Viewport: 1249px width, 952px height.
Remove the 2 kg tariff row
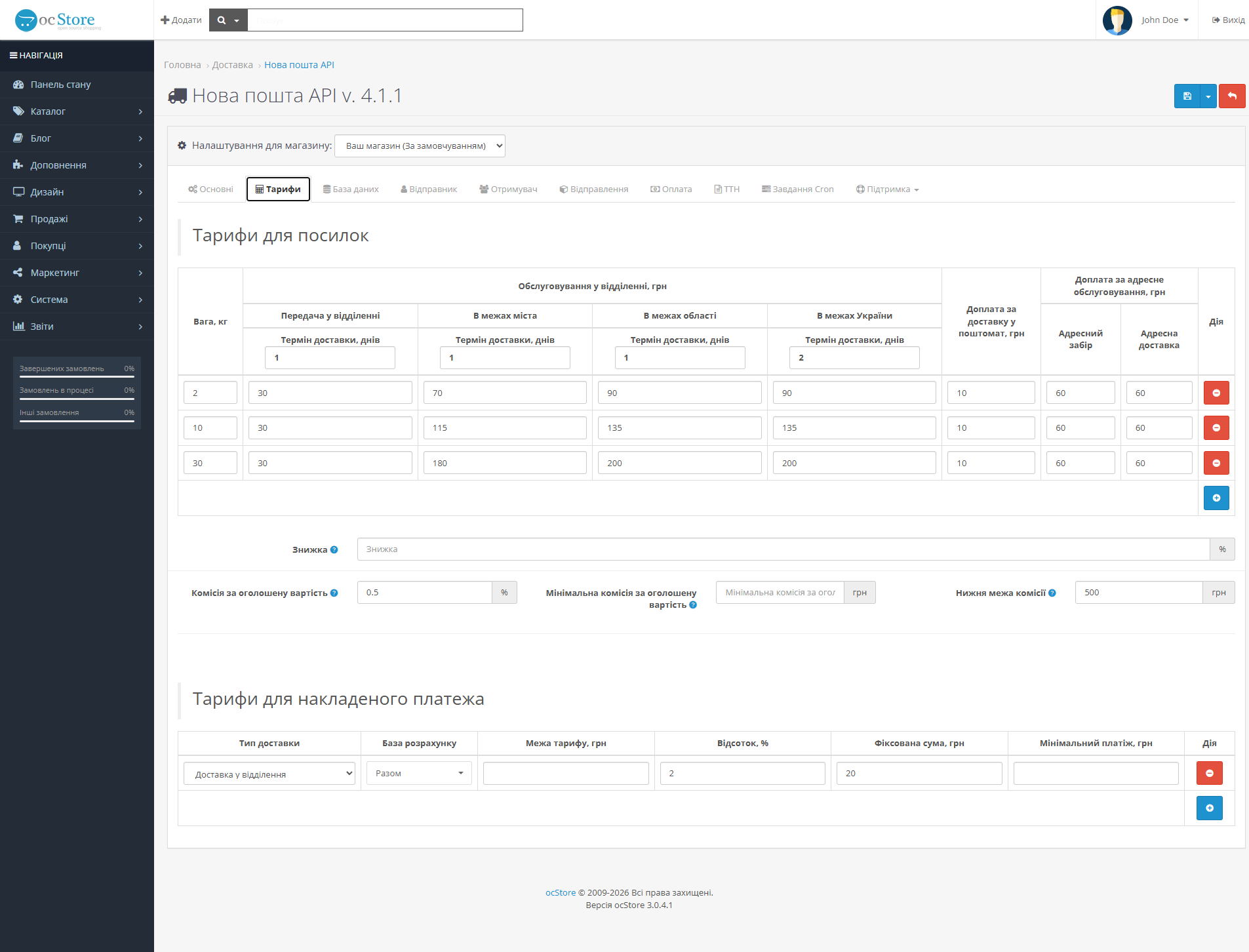pyautogui.click(x=1216, y=393)
